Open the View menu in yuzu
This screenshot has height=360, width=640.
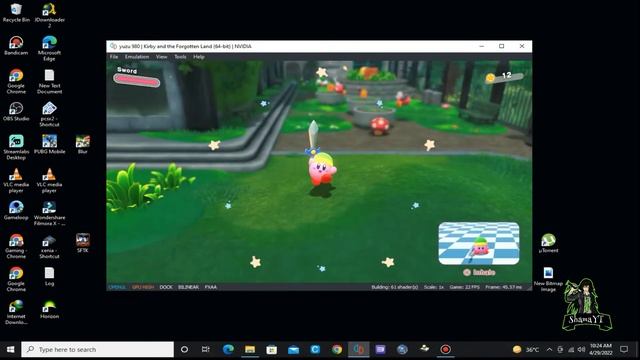coord(161,57)
